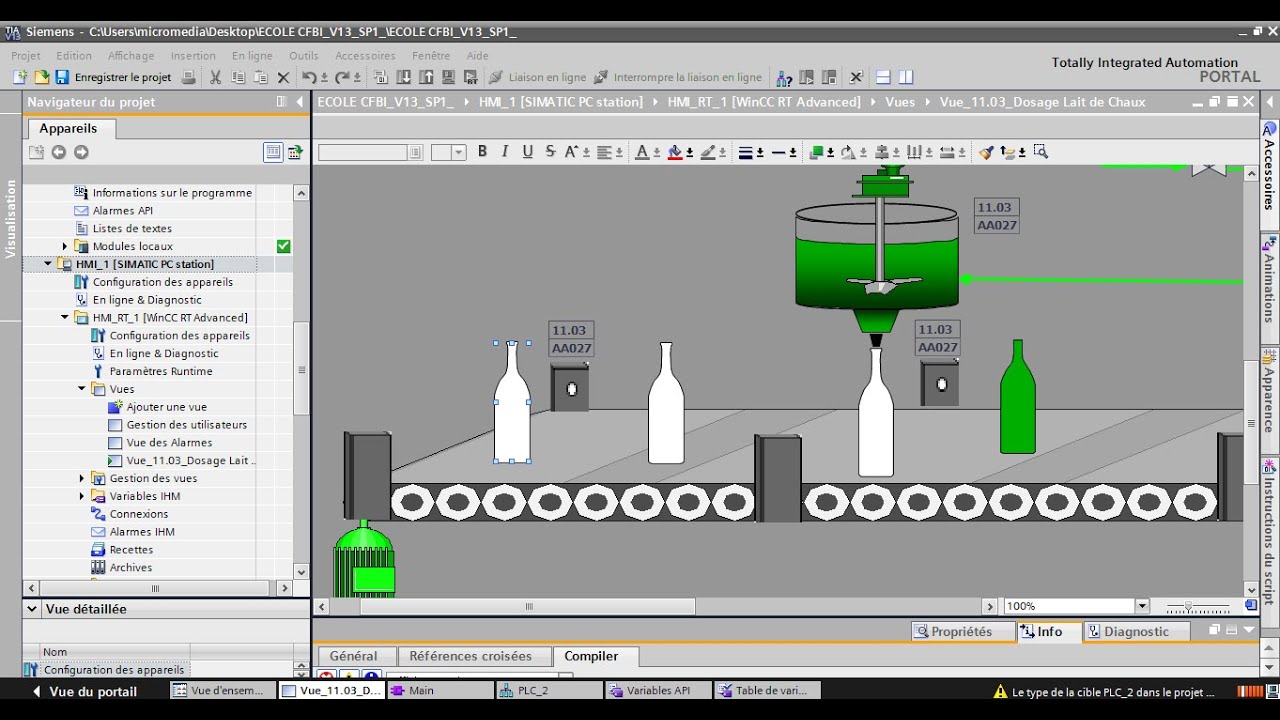
Task: Open the Edition menu
Action: [x=74, y=56]
